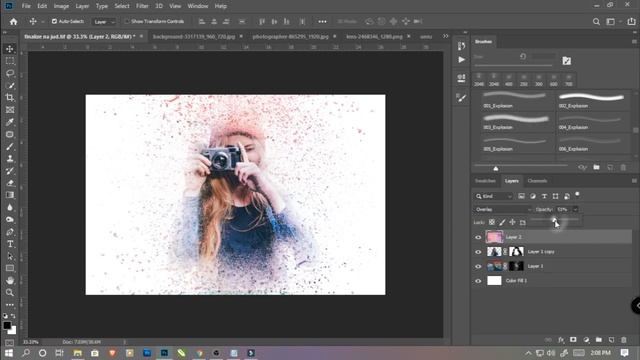Viewport: 640px width, 360px height.
Task: Select the Frame tool
Action: (10, 110)
